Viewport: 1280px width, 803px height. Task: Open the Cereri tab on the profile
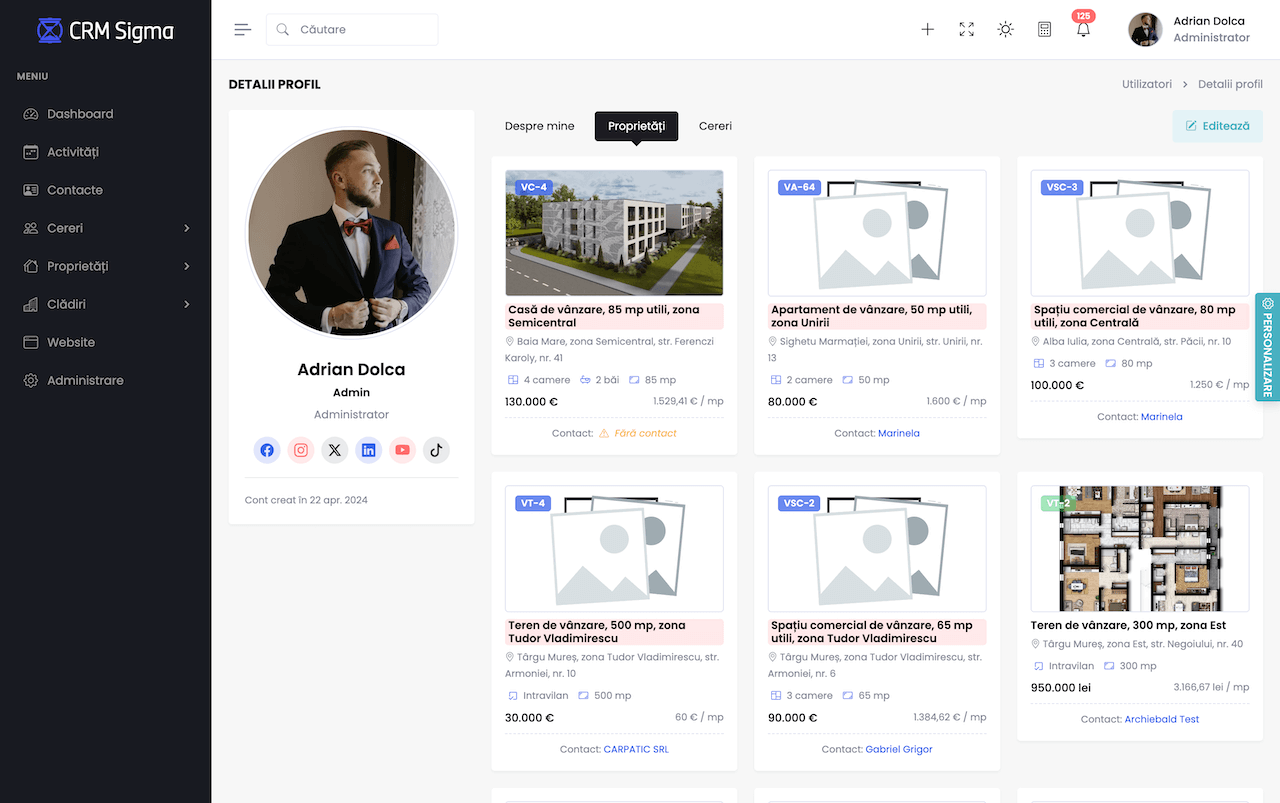pos(715,126)
